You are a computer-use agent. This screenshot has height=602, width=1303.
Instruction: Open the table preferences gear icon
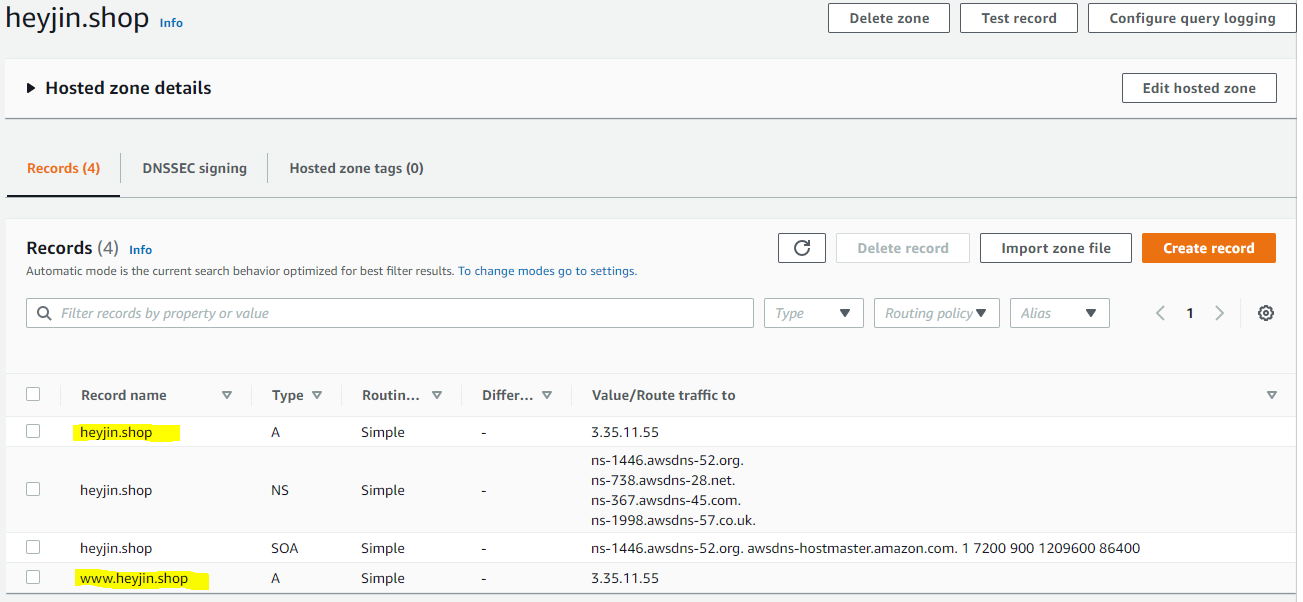pyautogui.click(x=1265, y=313)
